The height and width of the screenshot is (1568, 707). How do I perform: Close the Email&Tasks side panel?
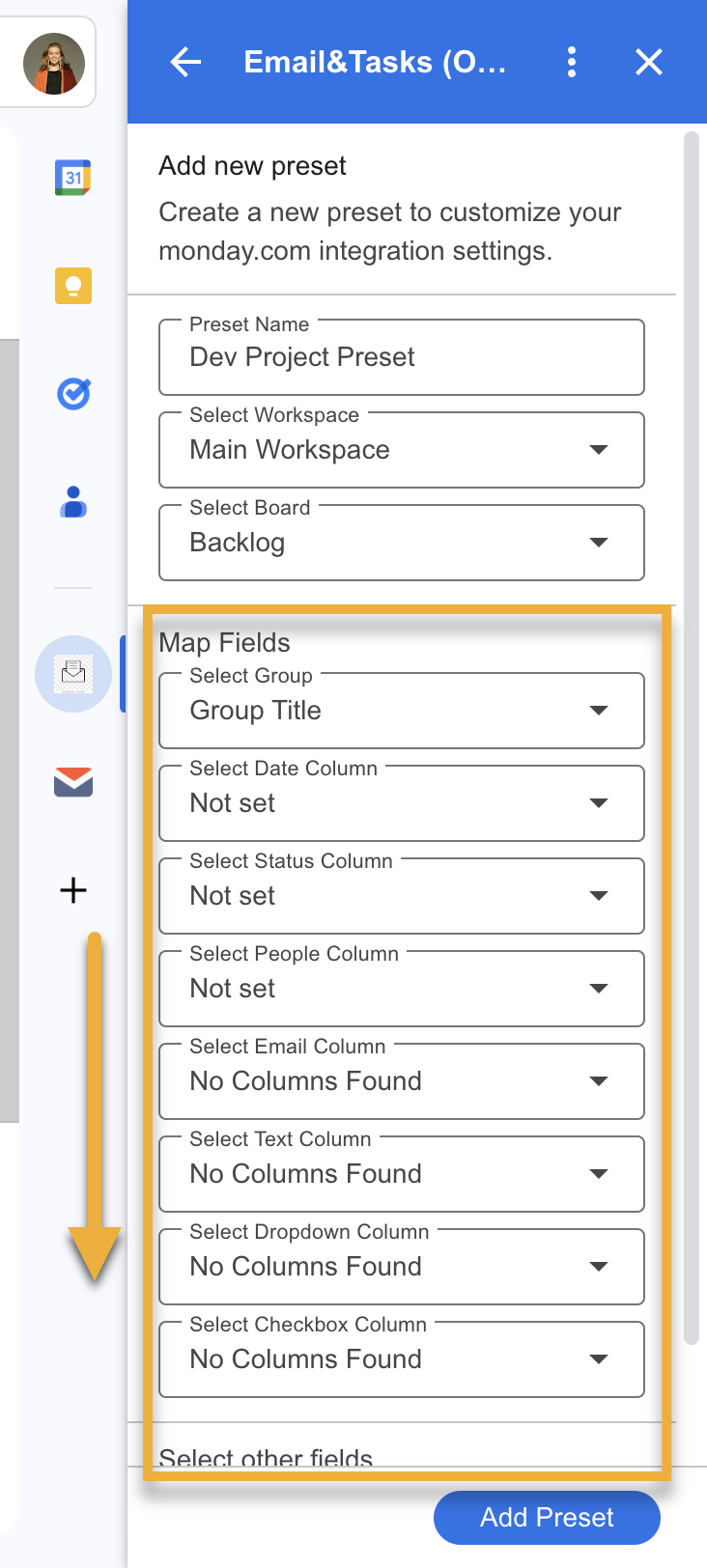click(649, 63)
